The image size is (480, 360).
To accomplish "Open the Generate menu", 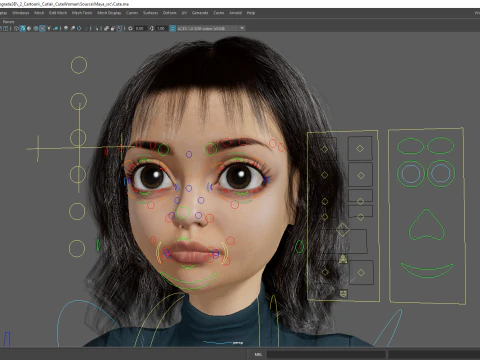I will coord(200,13).
